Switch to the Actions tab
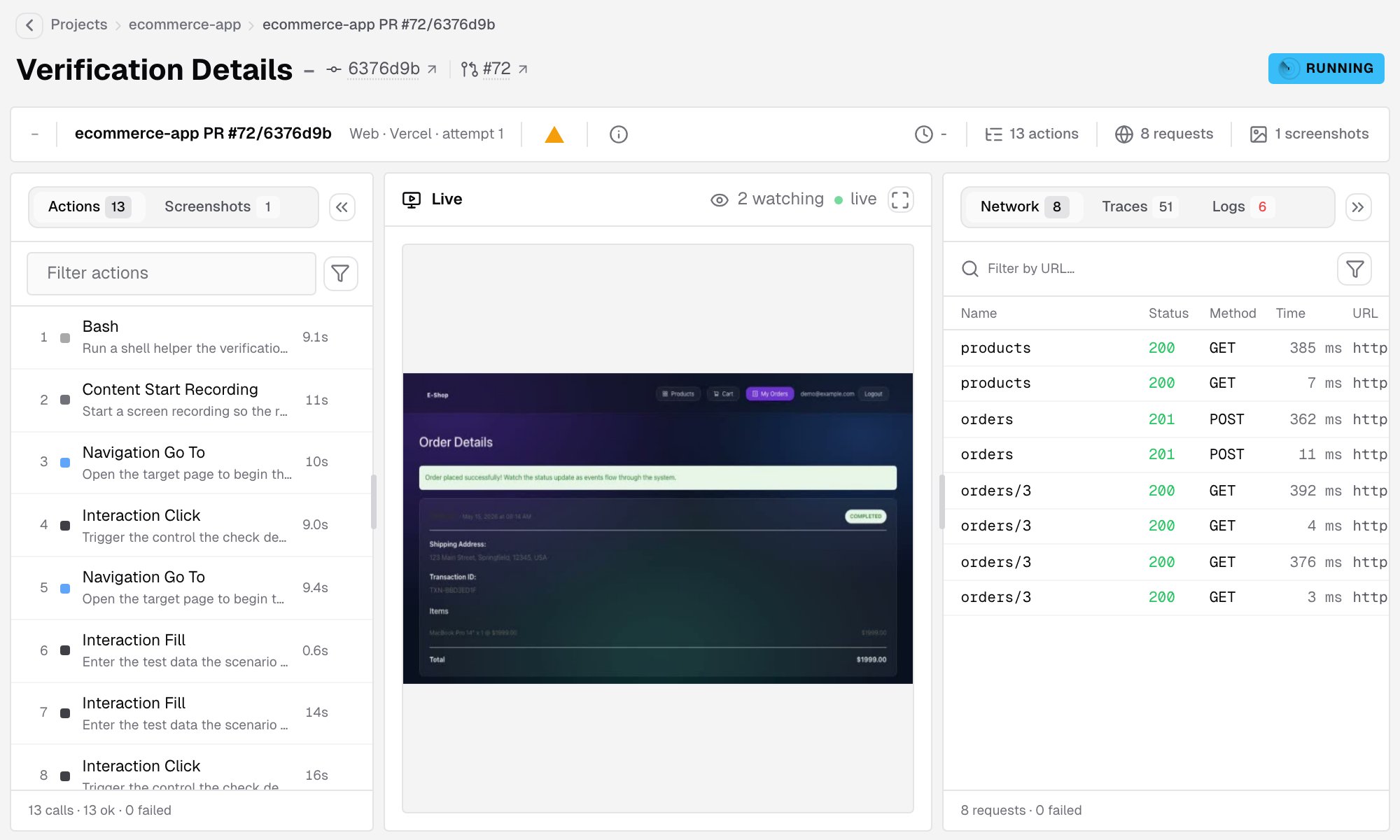Screen dimensions: 1400x840 (89, 206)
